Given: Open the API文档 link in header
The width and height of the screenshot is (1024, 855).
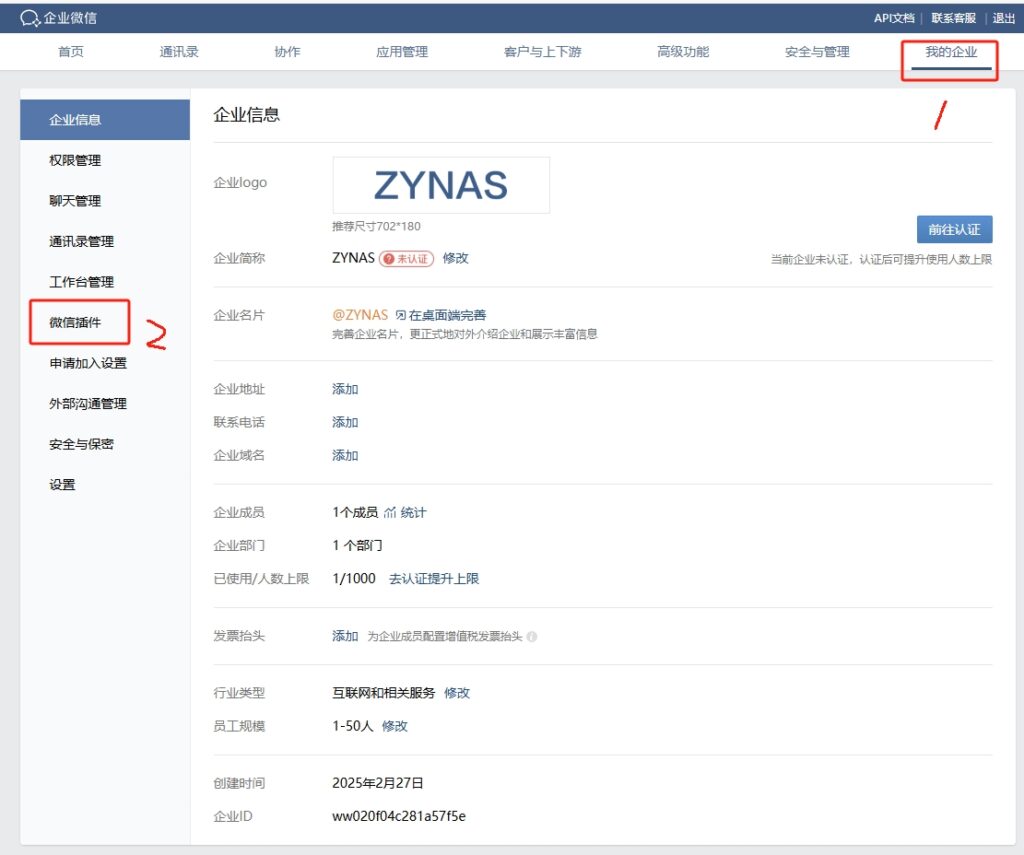Looking at the screenshot, I should pyautogui.click(x=893, y=18).
